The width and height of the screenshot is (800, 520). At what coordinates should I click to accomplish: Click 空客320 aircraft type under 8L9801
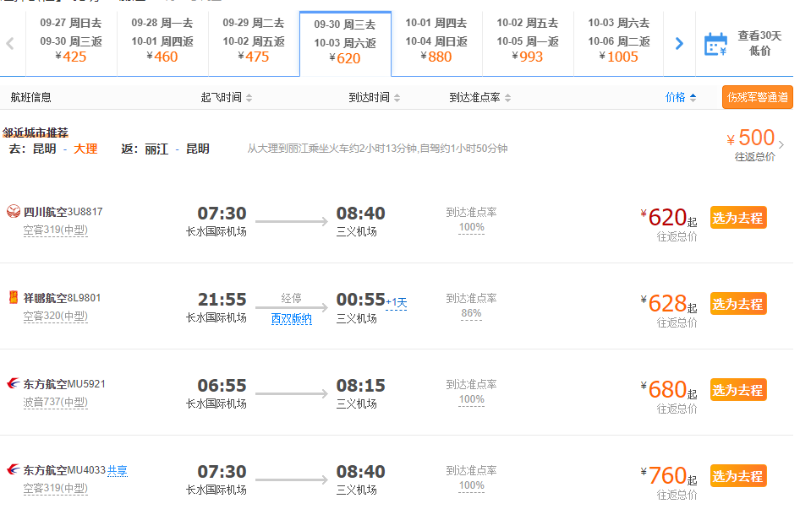pyautogui.click(x=55, y=316)
